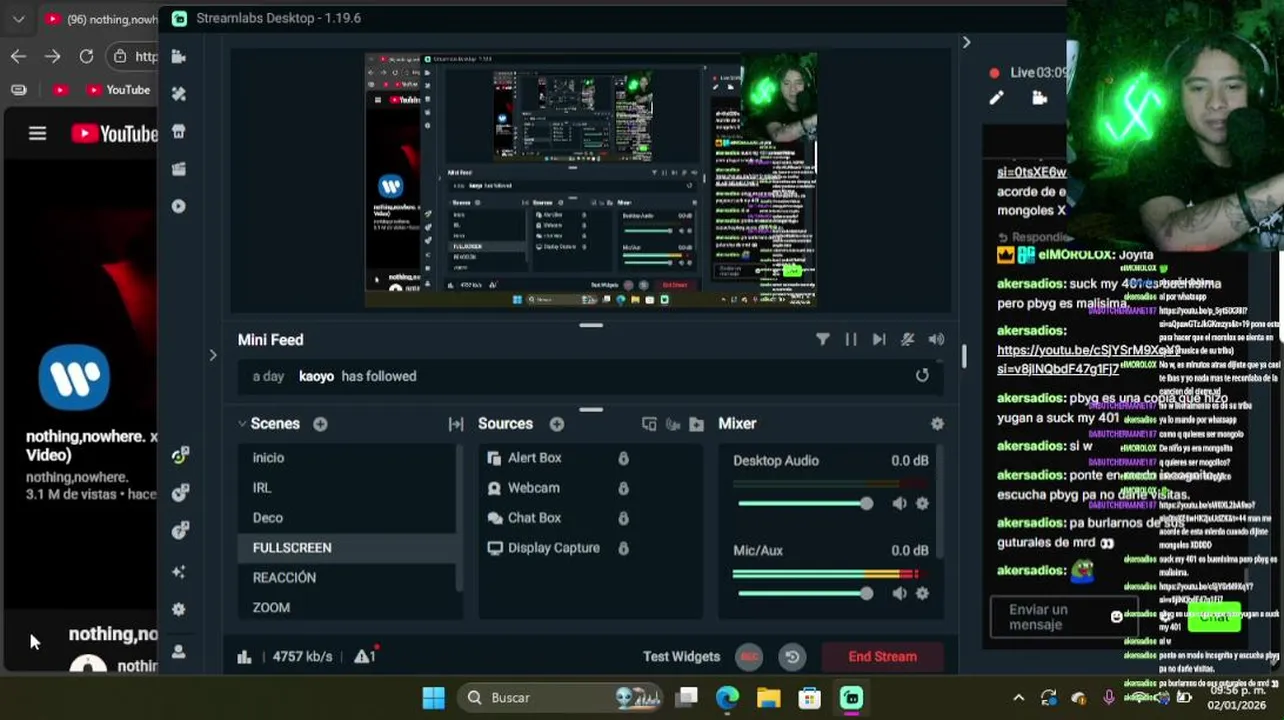Mute Mic/Aux in the mixer
The width and height of the screenshot is (1284, 720).
[x=899, y=593]
